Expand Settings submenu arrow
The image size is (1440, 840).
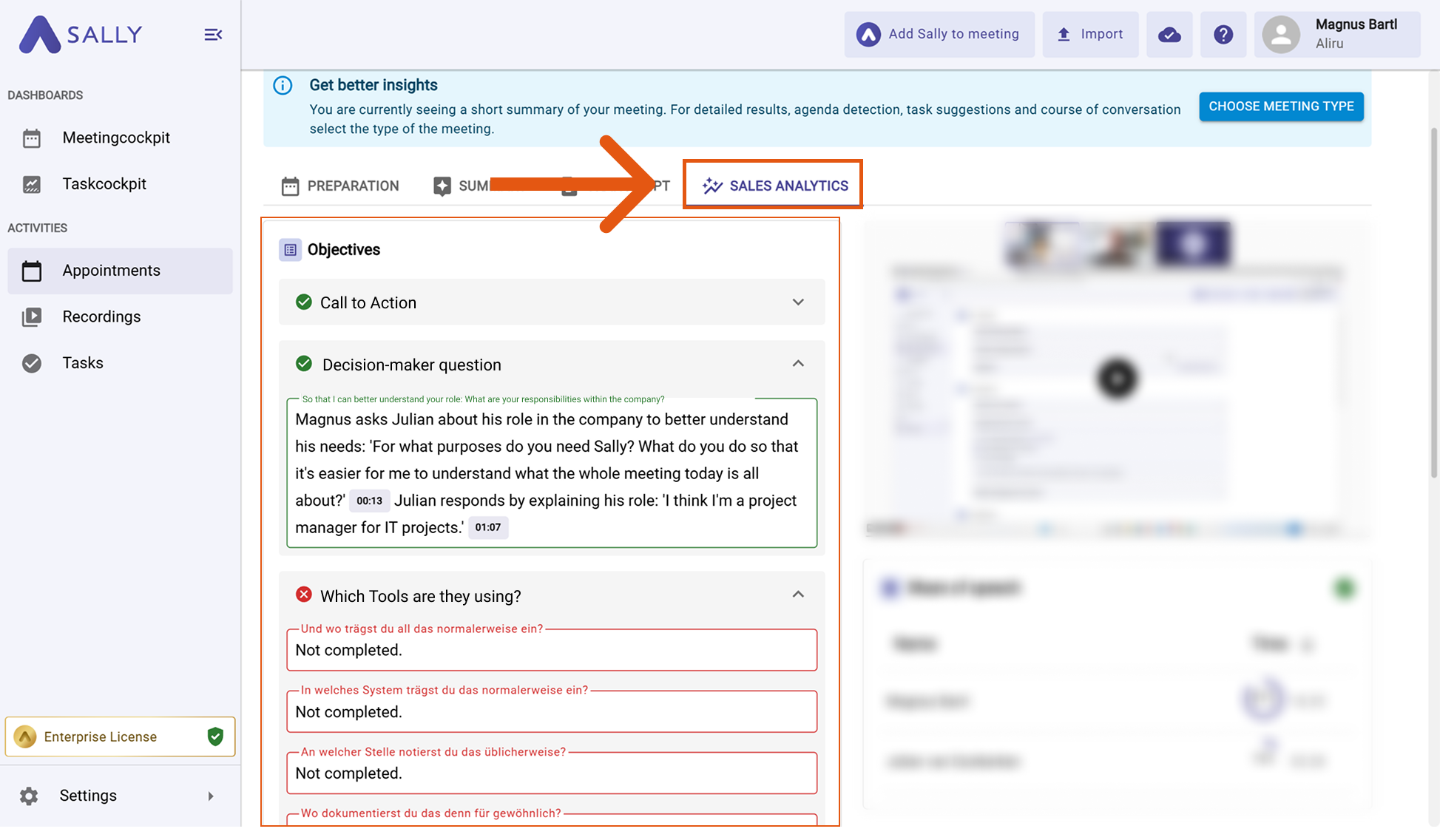(211, 796)
